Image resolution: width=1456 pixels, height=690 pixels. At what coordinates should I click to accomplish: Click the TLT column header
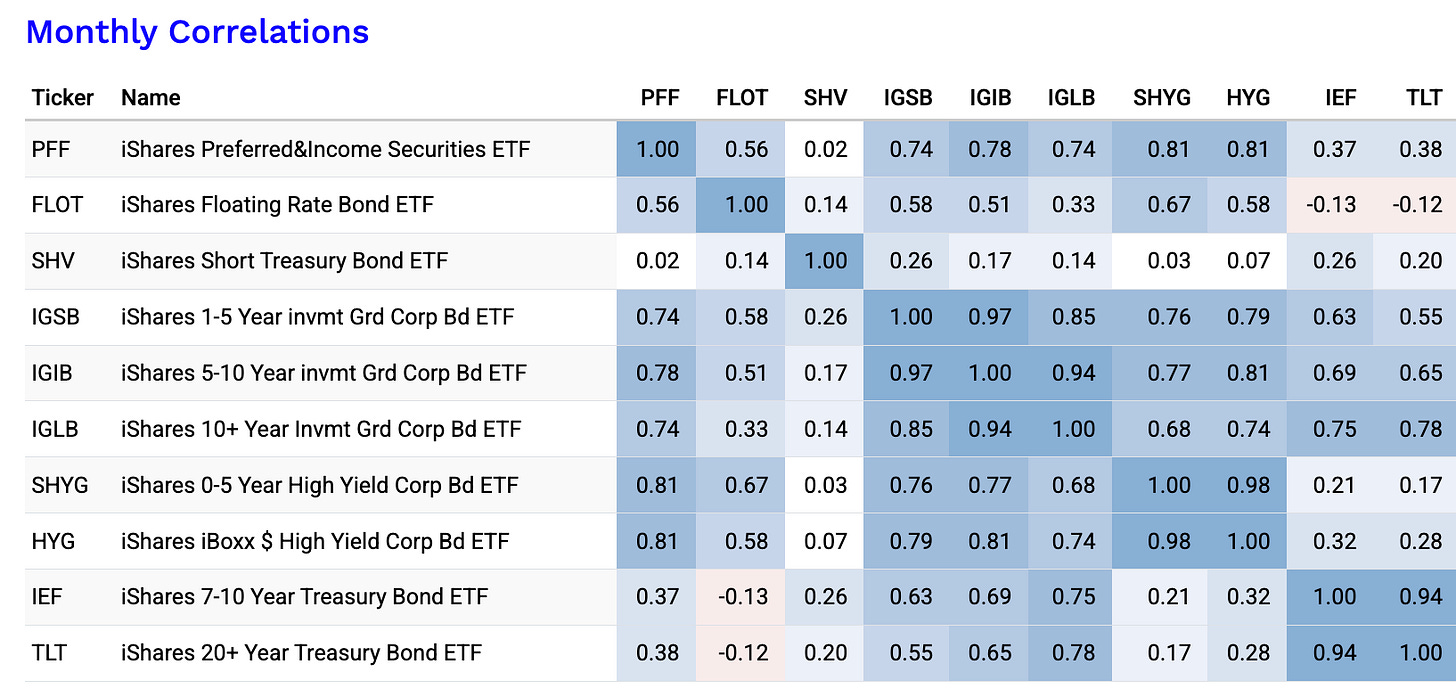1424,97
